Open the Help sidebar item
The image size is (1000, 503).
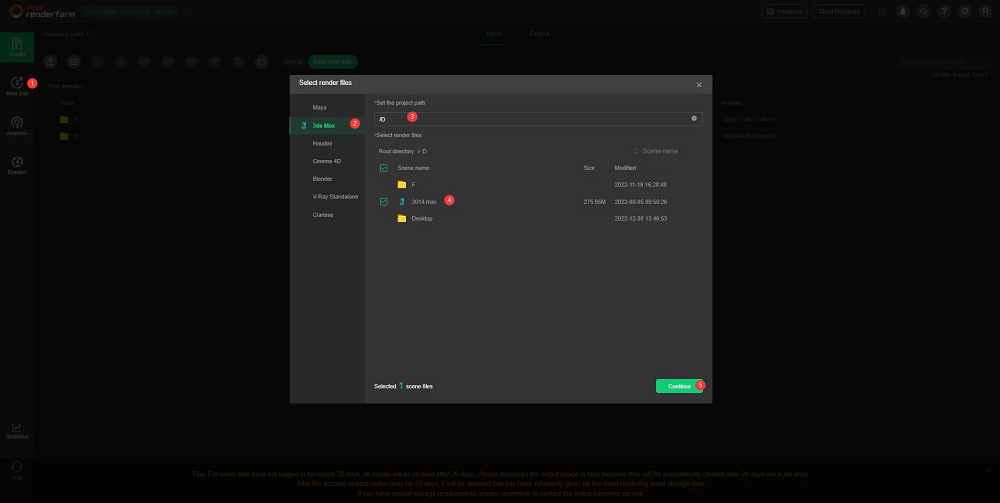17,470
